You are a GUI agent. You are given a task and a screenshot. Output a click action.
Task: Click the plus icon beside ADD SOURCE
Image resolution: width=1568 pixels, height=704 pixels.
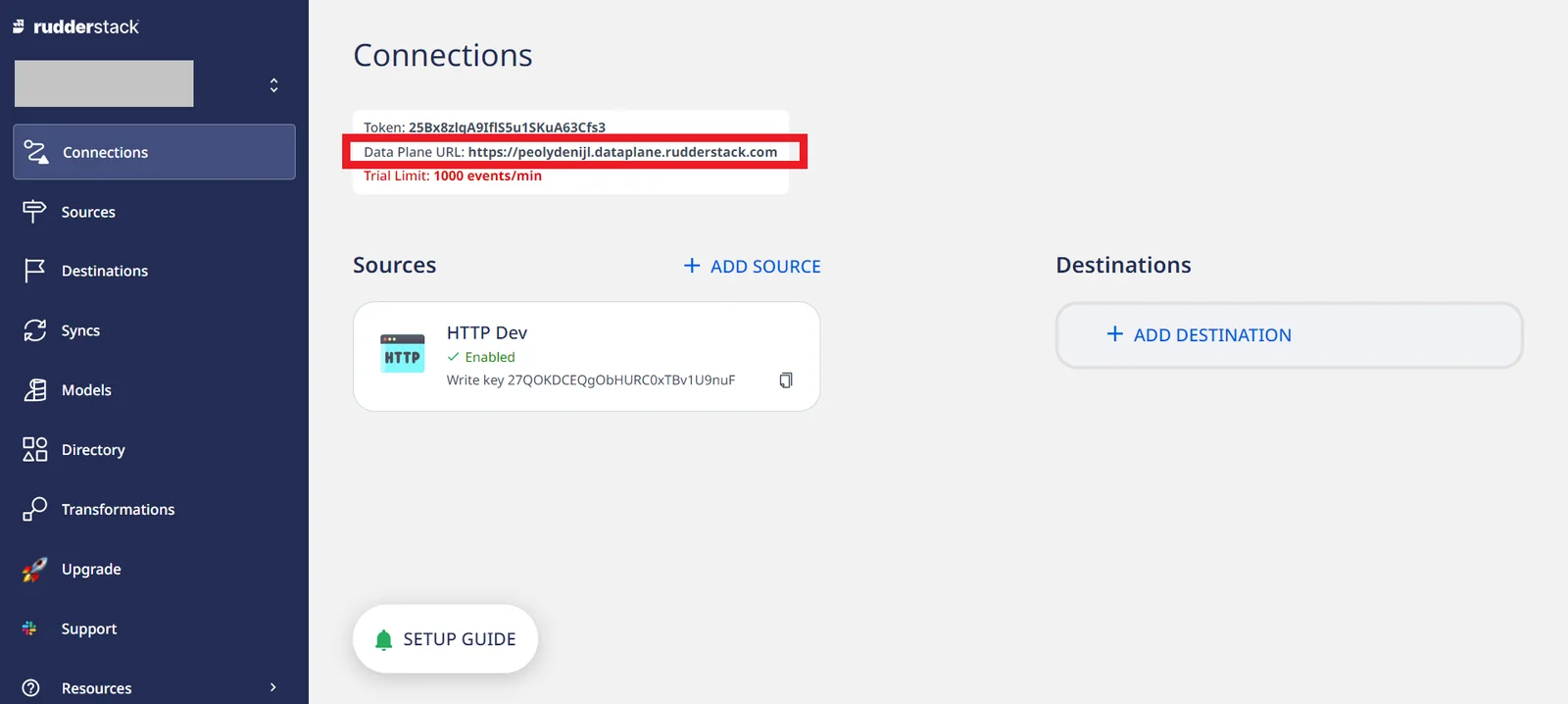tap(692, 266)
